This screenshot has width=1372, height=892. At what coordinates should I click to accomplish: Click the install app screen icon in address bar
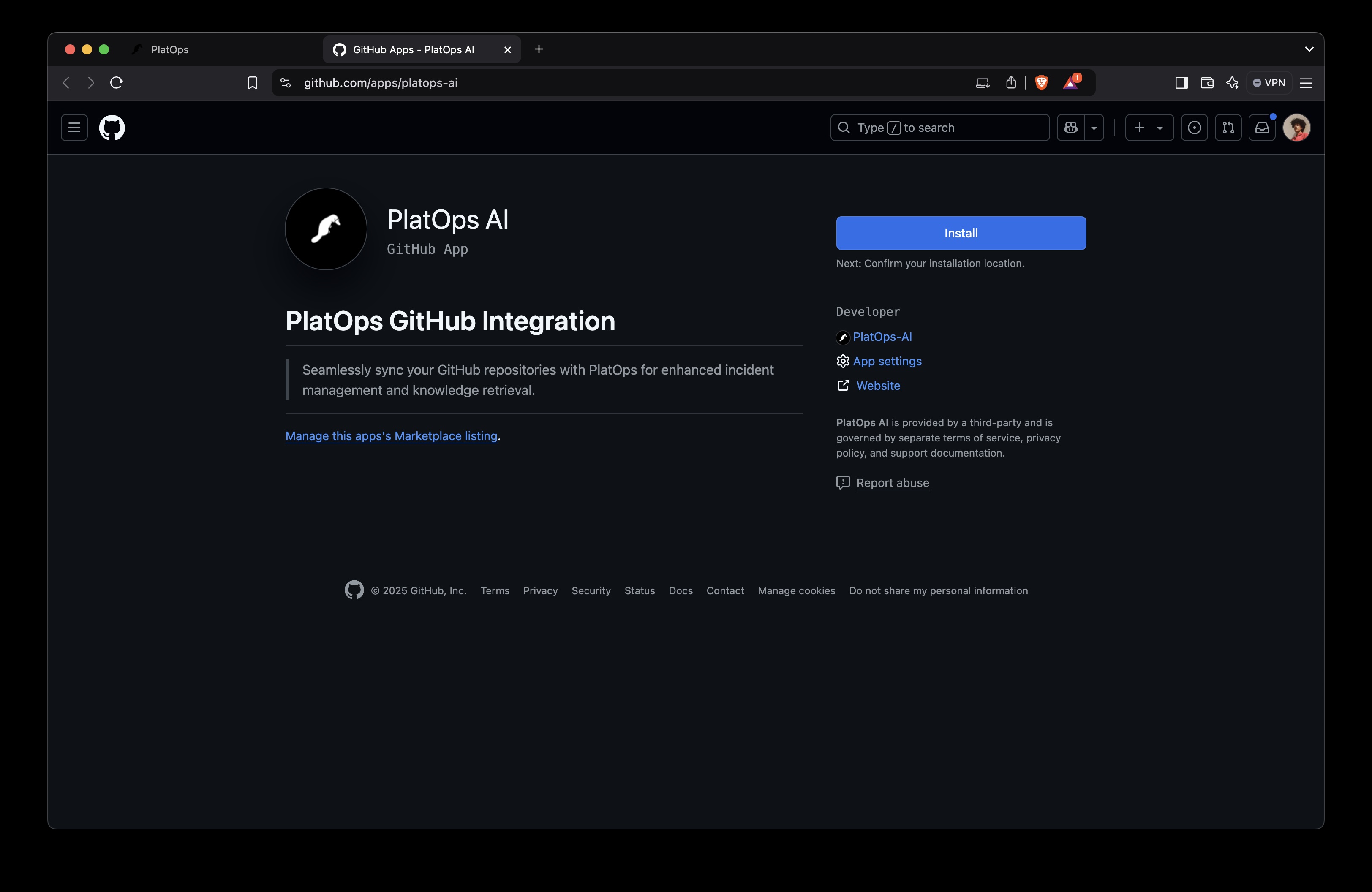(x=982, y=83)
